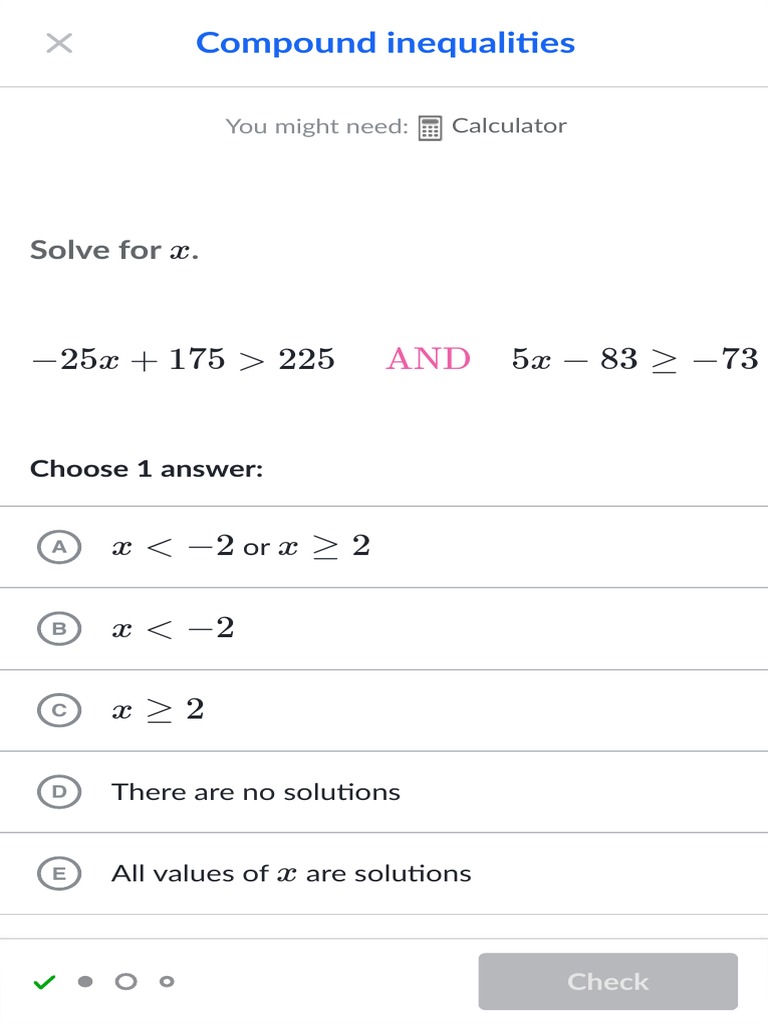Choose the answer 'x < -2'

(x=173, y=629)
